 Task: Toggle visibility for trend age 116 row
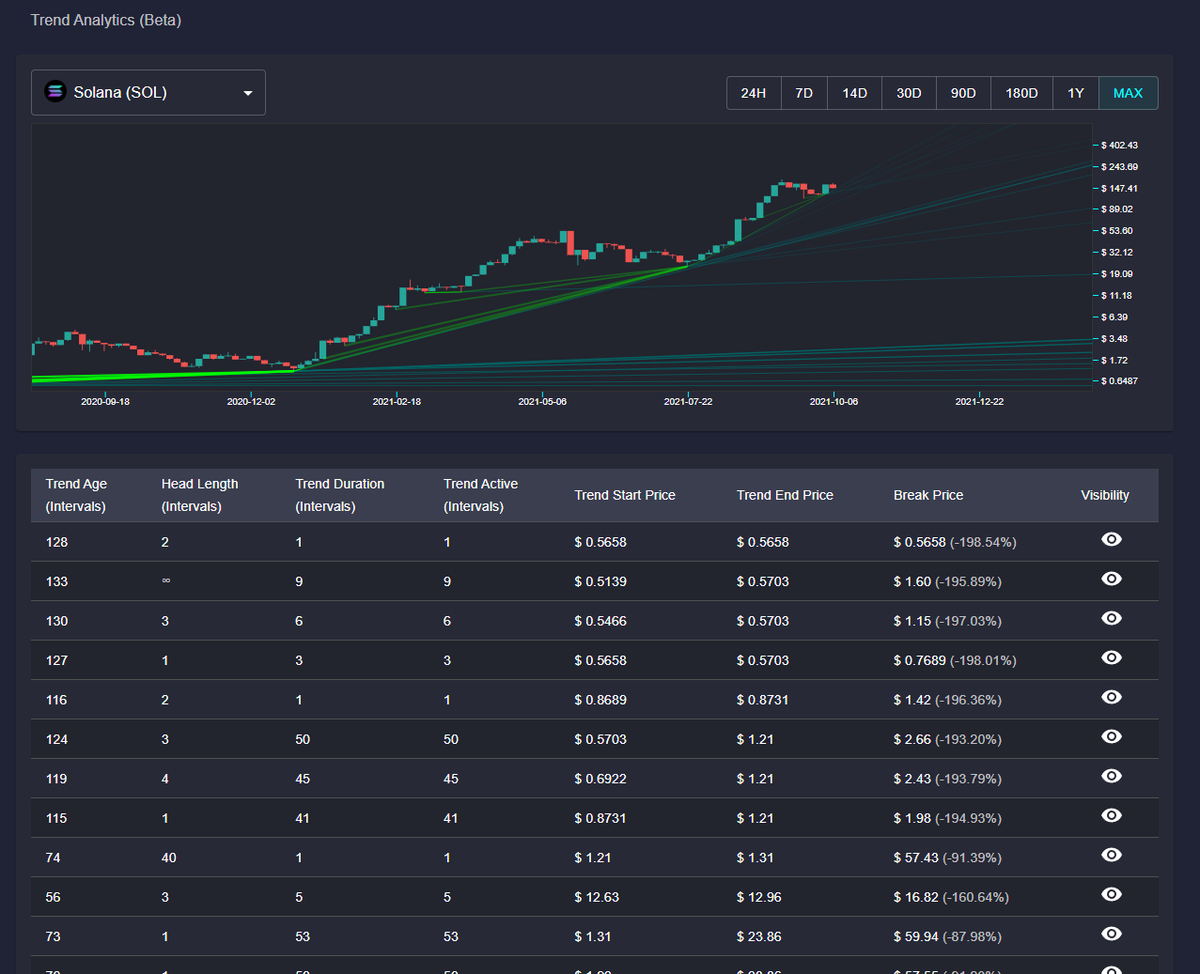pos(1111,697)
